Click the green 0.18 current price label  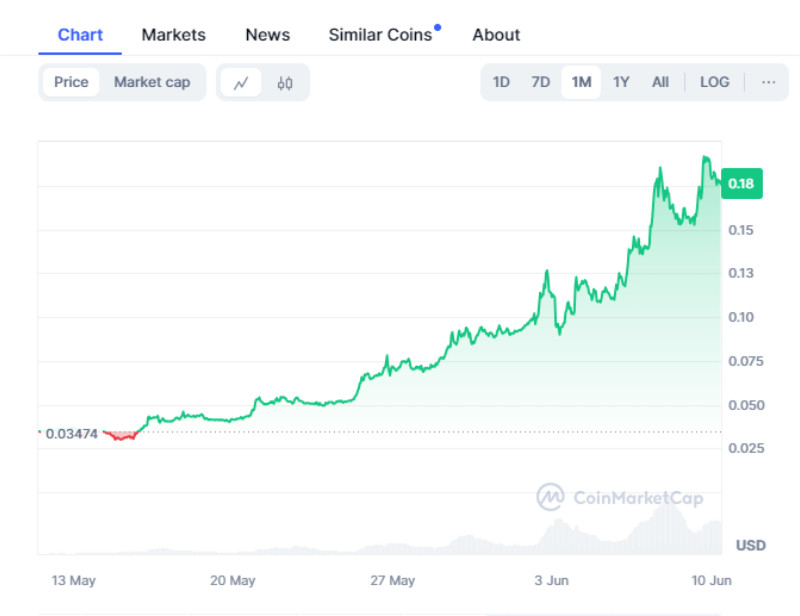[741, 184]
